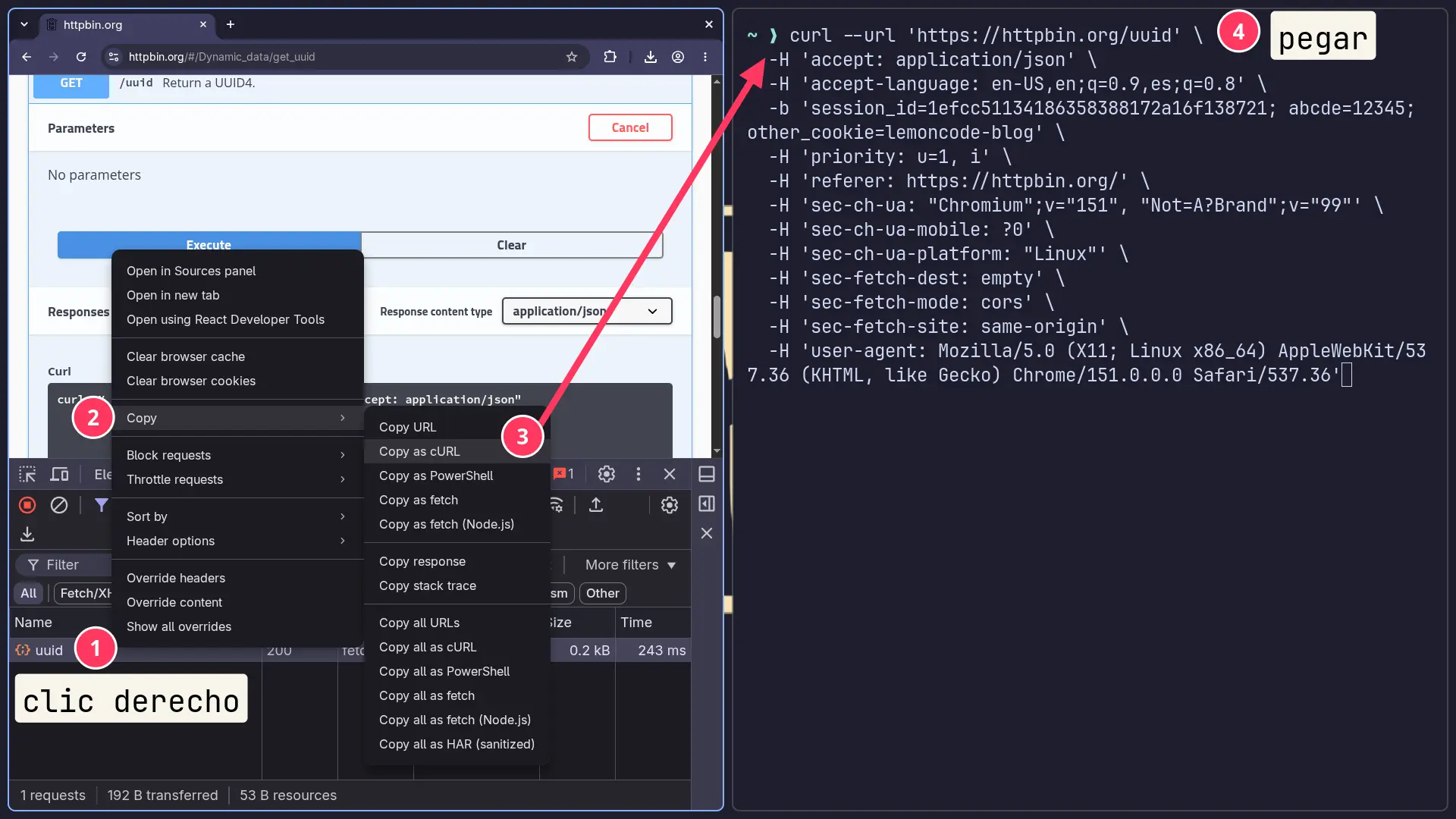1456x819 pixels.
Task: Choose Clear browser cookies
Action: click(237, 381)
